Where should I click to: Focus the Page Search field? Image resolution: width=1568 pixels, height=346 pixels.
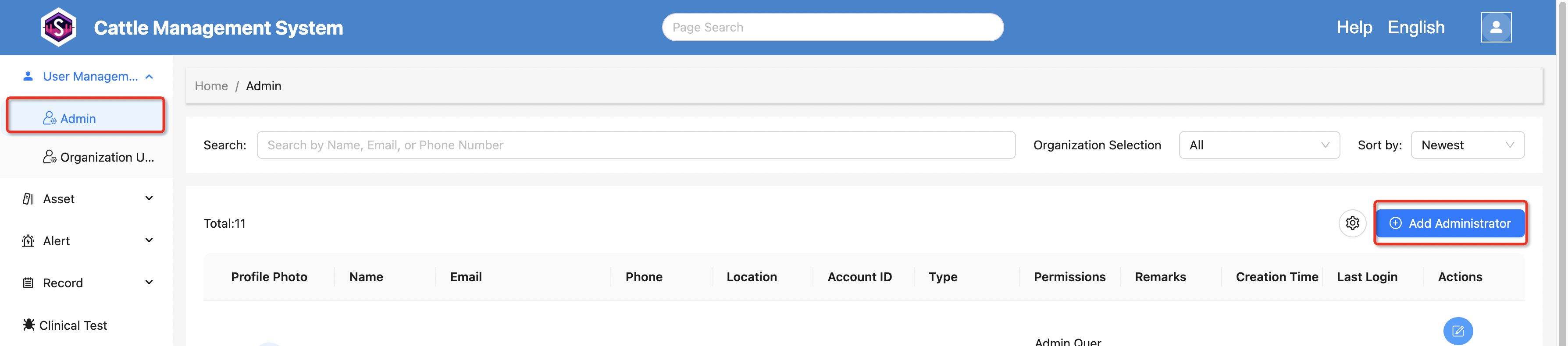coord(832,27)
